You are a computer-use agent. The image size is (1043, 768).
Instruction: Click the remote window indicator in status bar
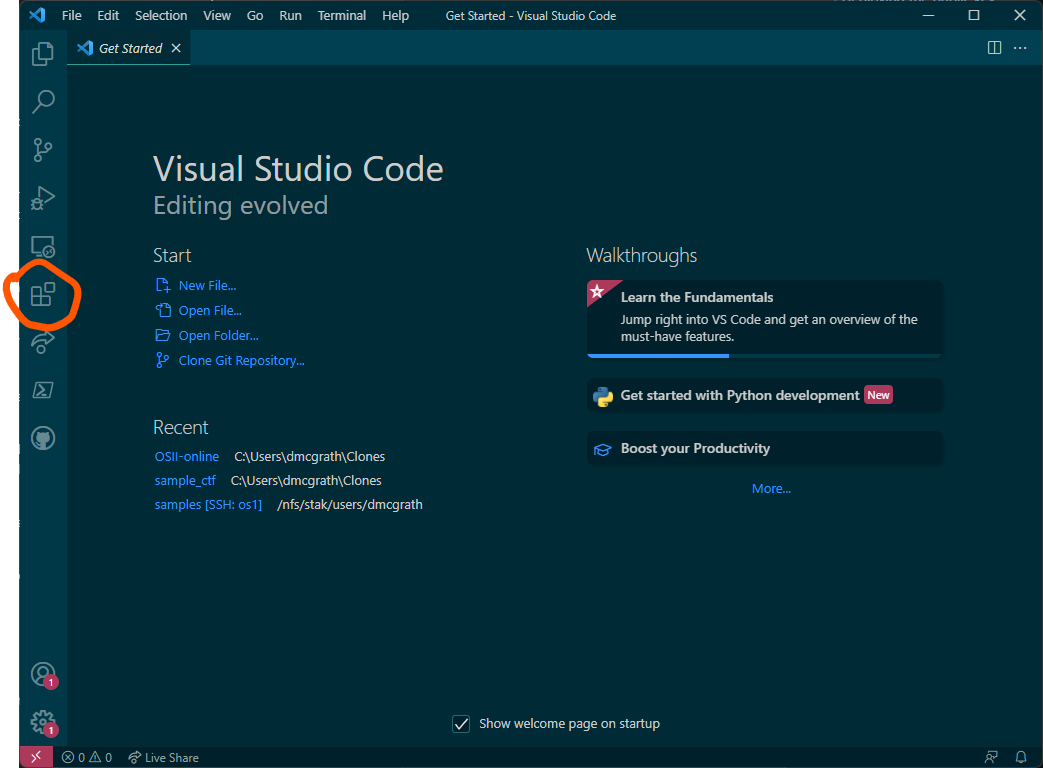[36, 757]
